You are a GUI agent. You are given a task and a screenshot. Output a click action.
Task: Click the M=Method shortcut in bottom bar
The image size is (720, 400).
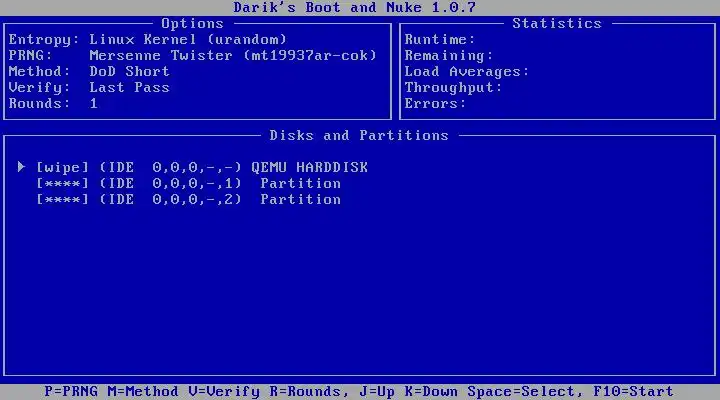pyautogui.click(x=143, y=392)
